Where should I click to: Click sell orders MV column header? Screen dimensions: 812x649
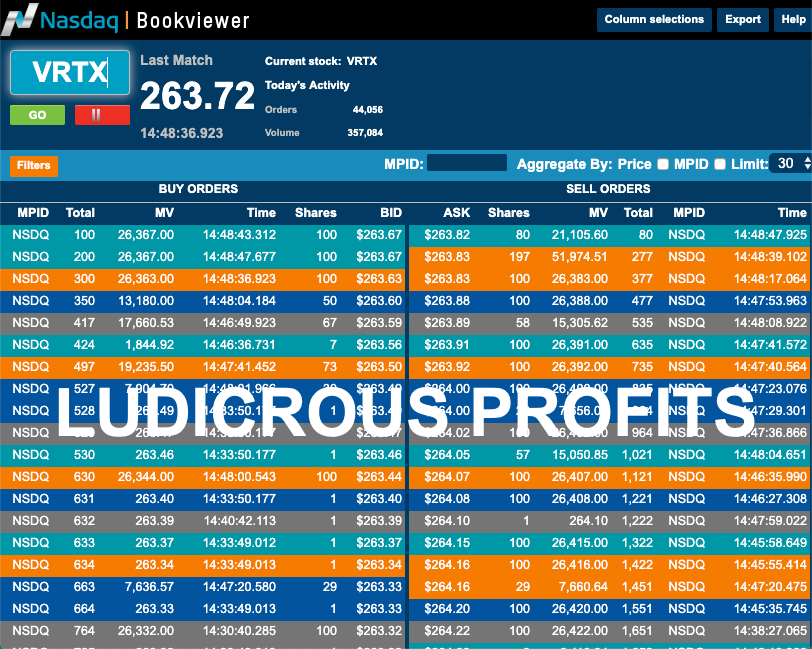[x=598, y=213]
